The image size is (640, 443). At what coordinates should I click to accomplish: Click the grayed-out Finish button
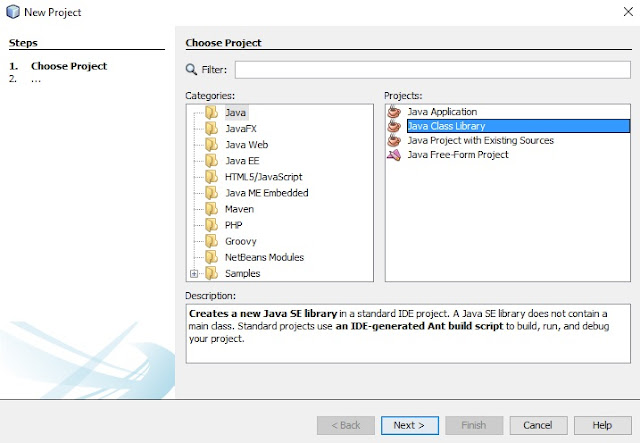[x=474, y=425]
